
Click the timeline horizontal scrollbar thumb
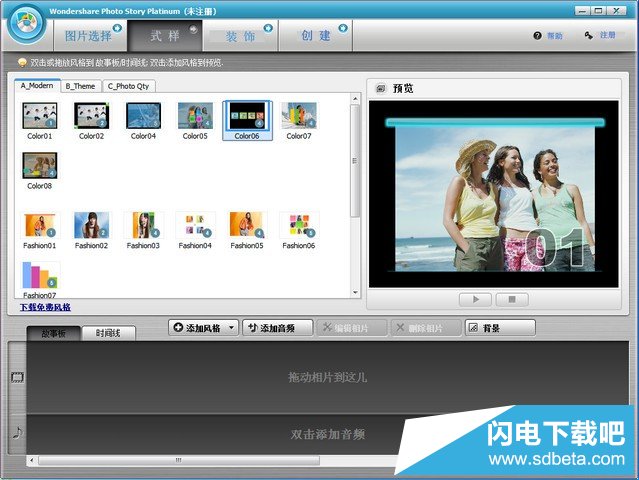[x=179, y=460]
